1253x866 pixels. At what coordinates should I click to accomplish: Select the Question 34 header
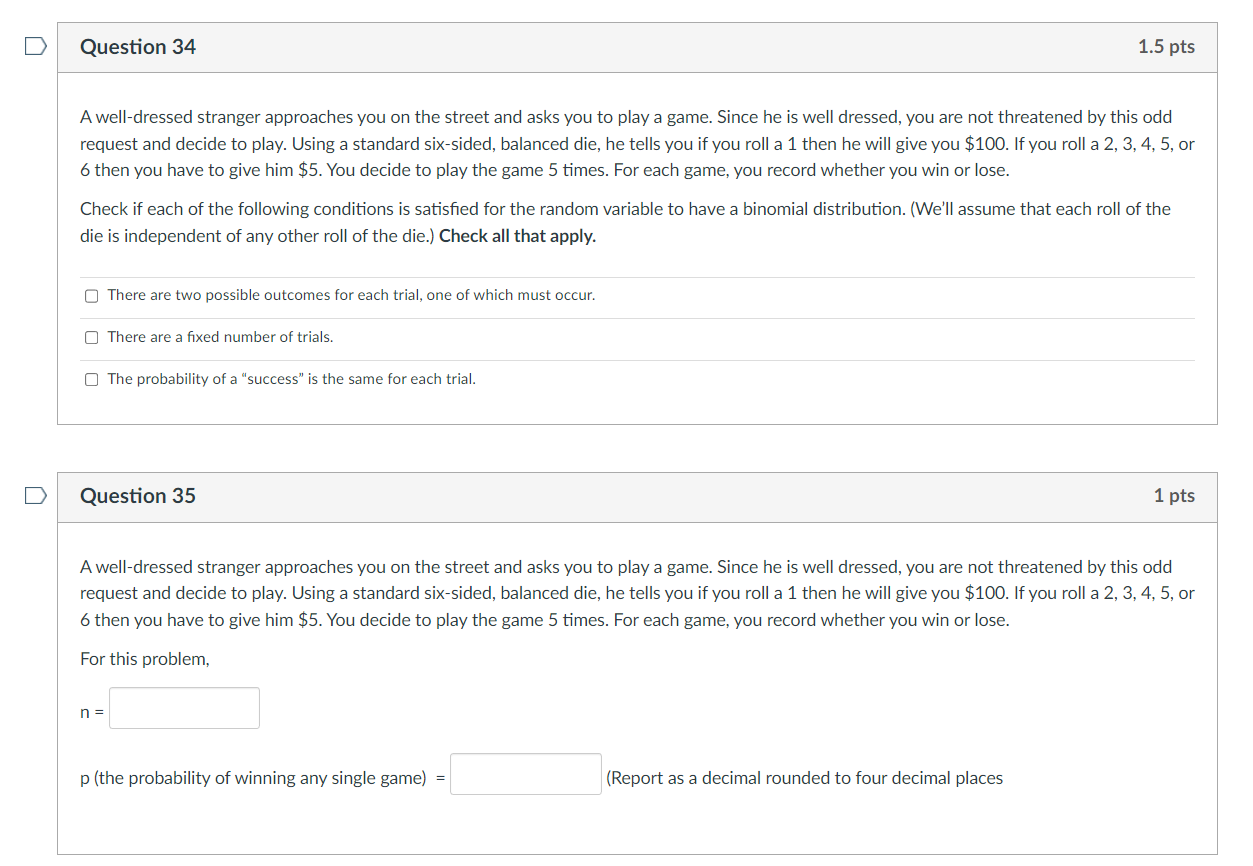click(138, 46)
